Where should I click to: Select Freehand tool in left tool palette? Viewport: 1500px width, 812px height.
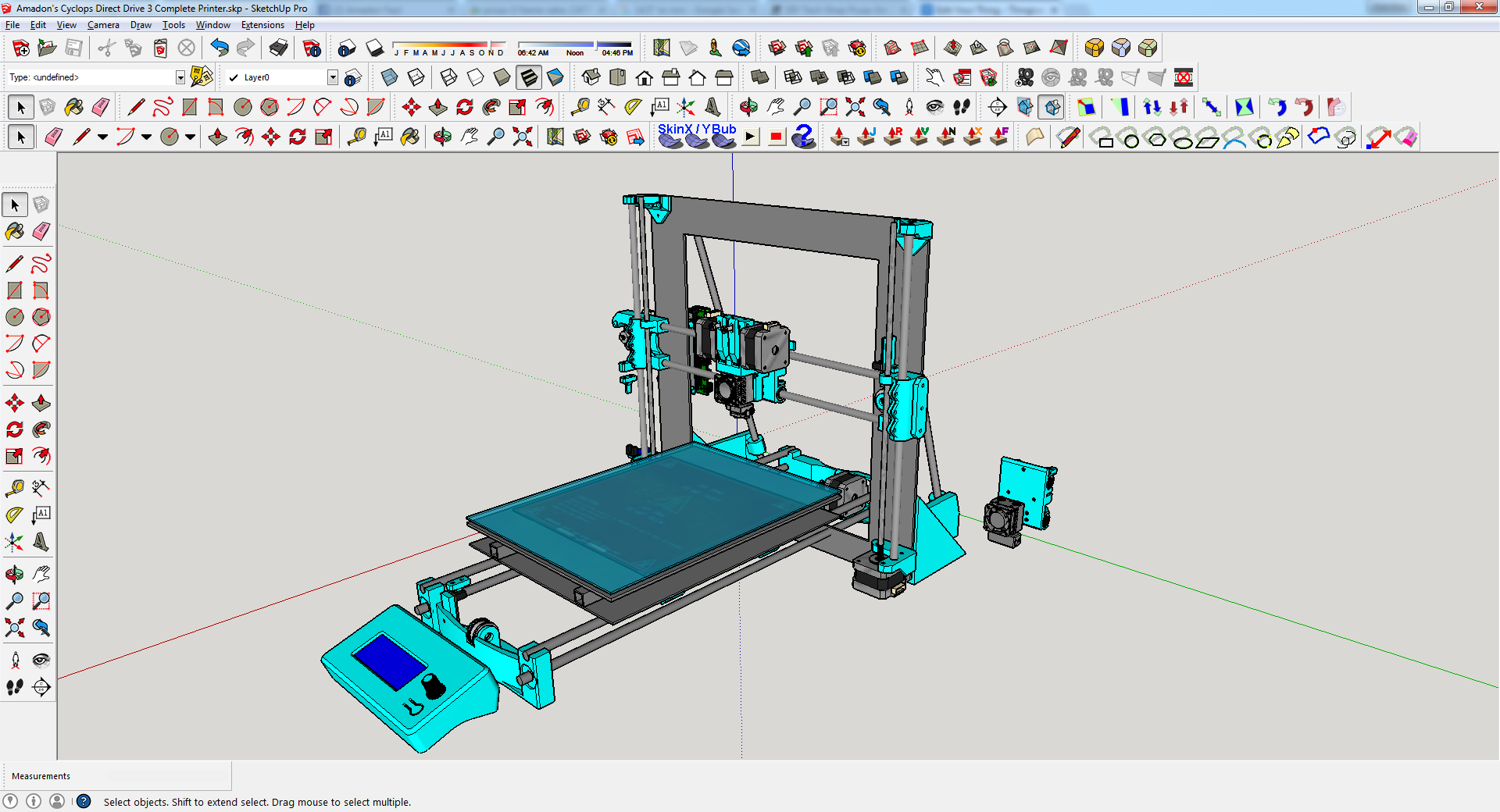point(41,264)
